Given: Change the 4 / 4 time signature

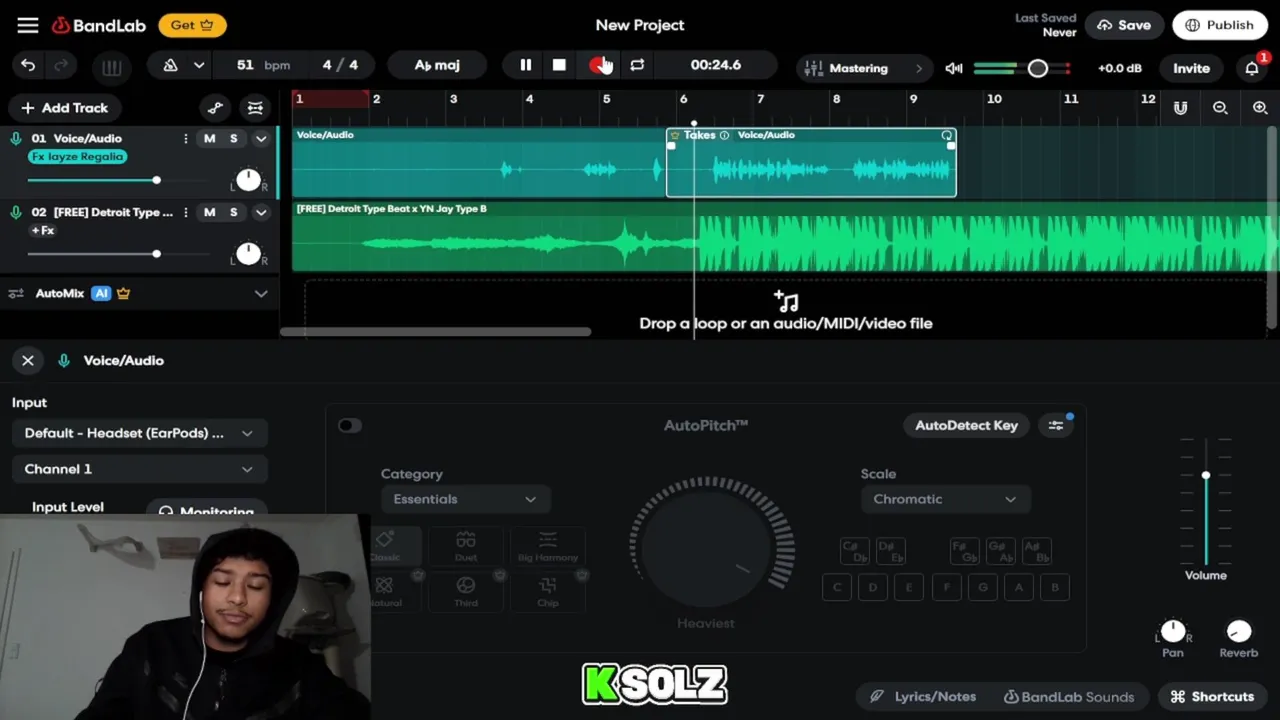Looking at the screenshot, I should coord(340,65).
